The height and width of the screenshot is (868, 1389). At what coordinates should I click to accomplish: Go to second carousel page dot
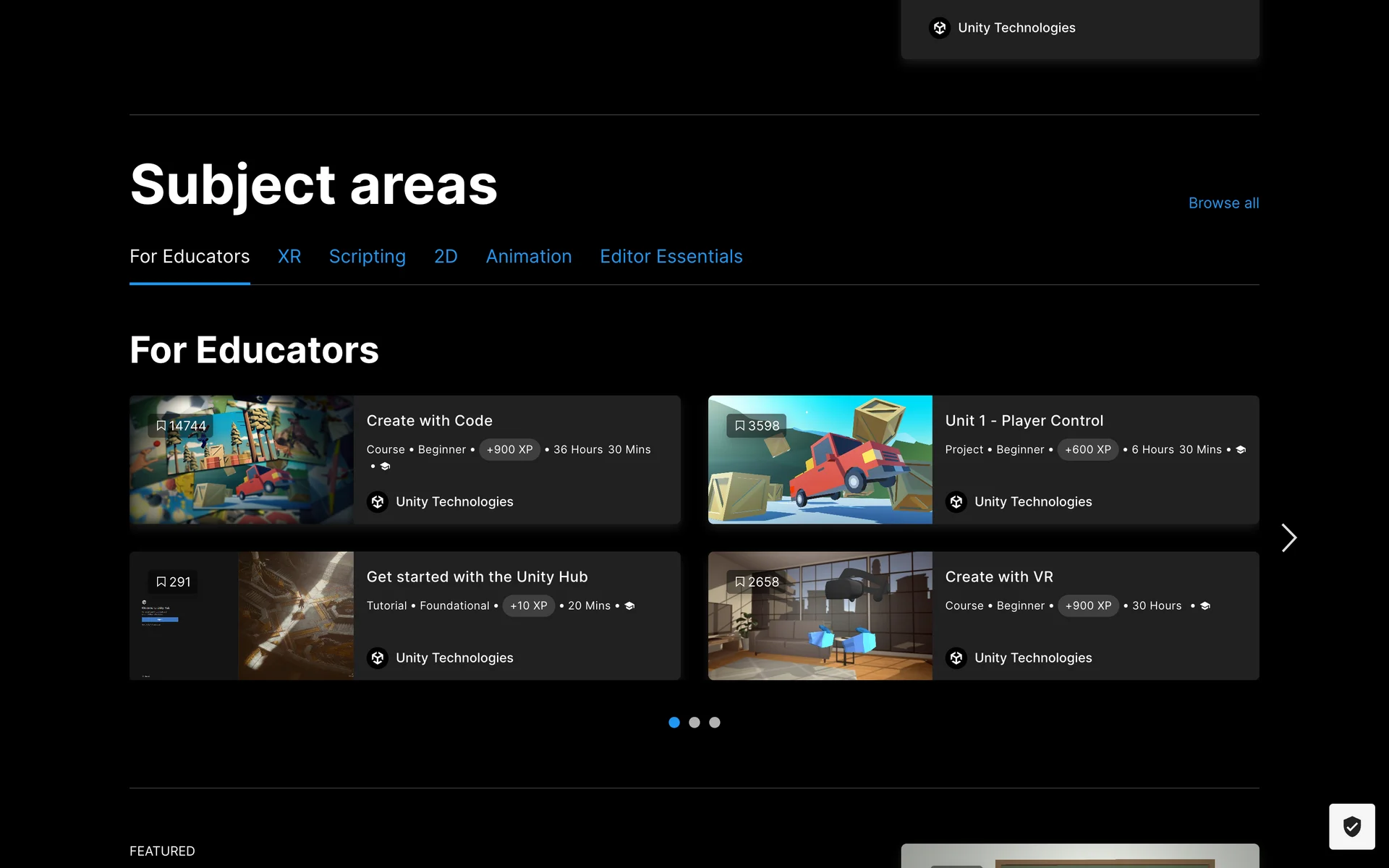(x=694, y=723)
